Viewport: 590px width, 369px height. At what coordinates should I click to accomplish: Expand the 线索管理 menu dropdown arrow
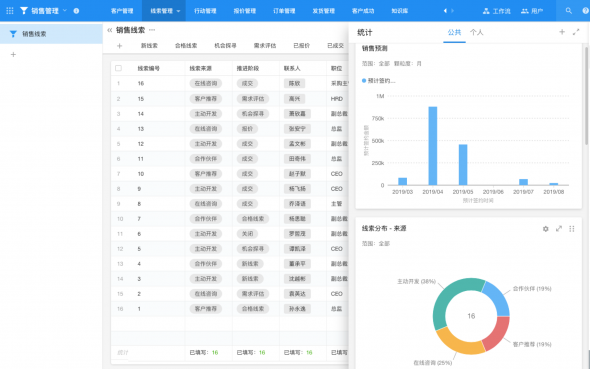(x=178, y=11)
